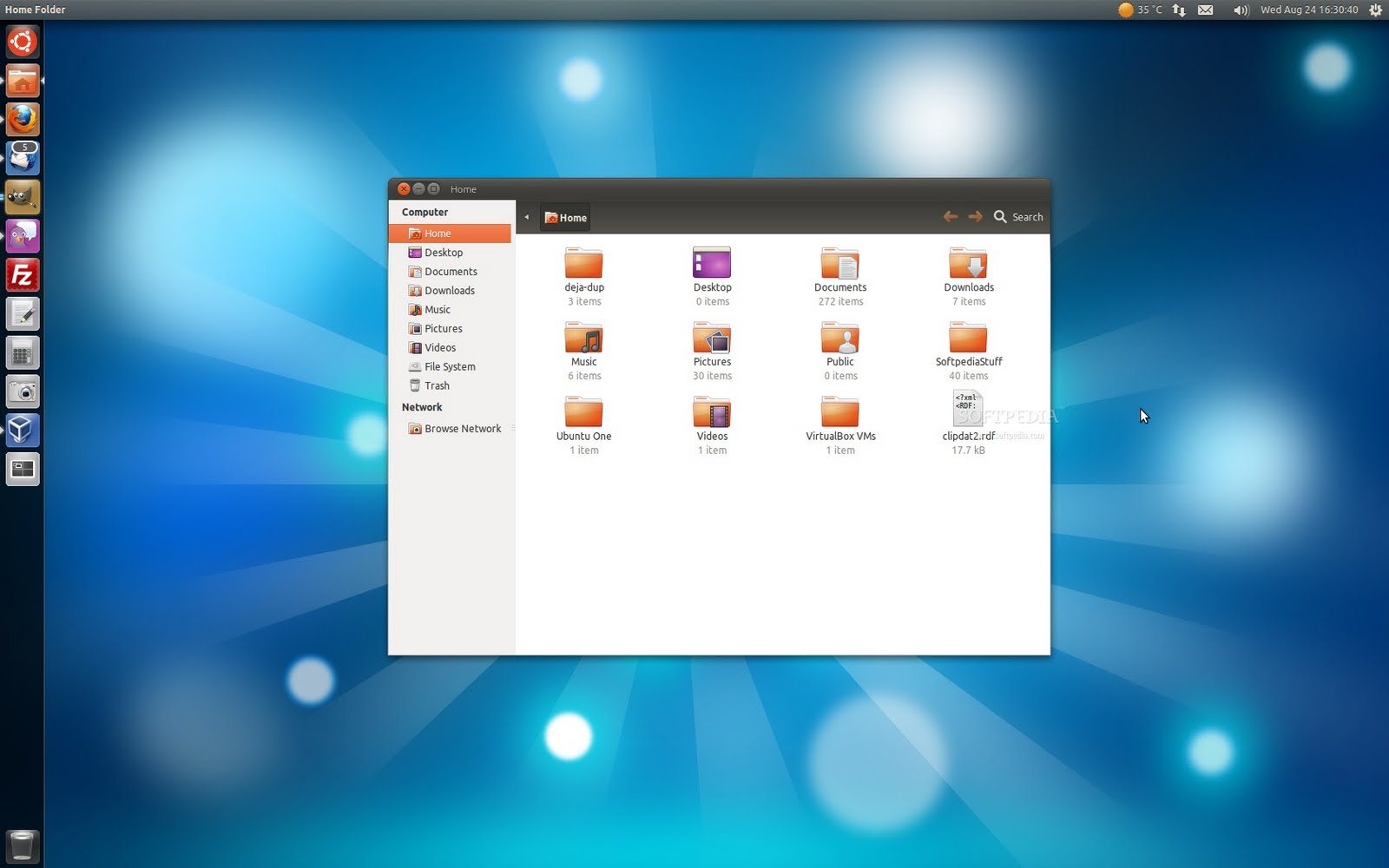Click the Search icon in the file manager toolbar
The height and width of the screenshot is (868, 1389).
pyautogui.click(x=1000, y=216)
